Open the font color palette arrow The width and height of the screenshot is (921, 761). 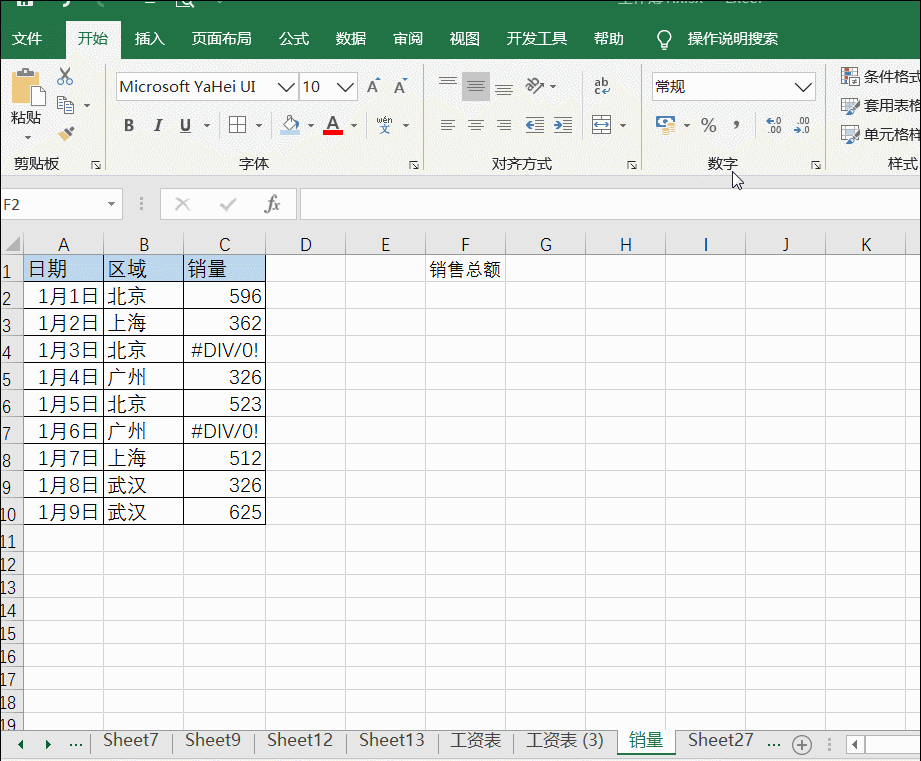pos(354,124)
